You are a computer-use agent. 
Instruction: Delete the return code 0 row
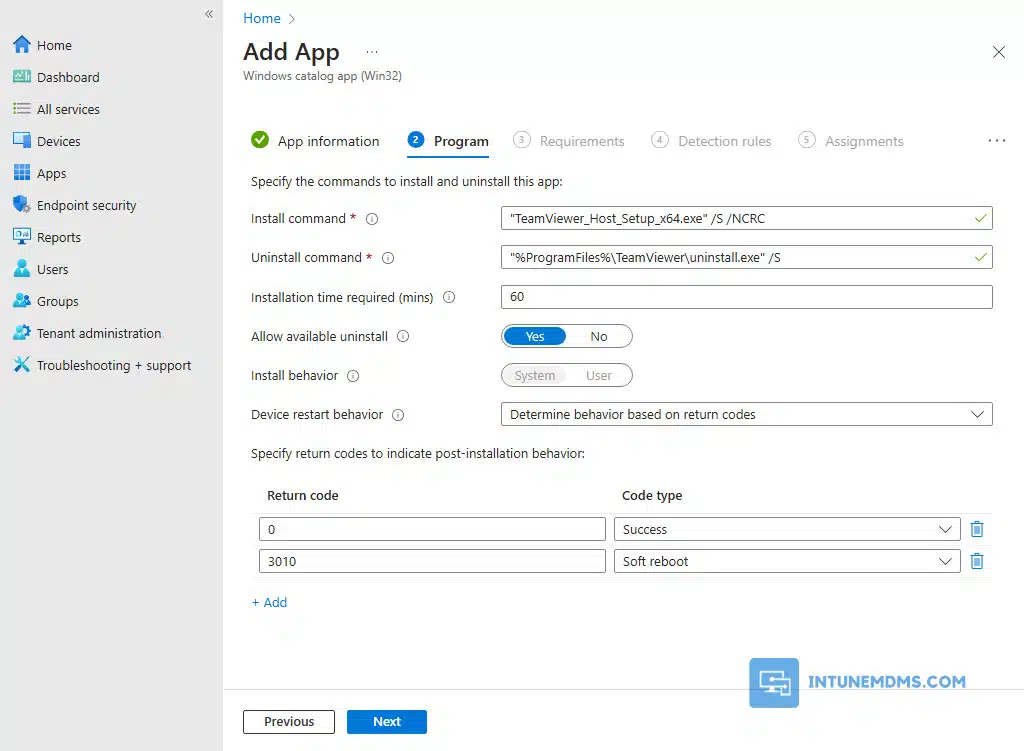coord(977,529)
